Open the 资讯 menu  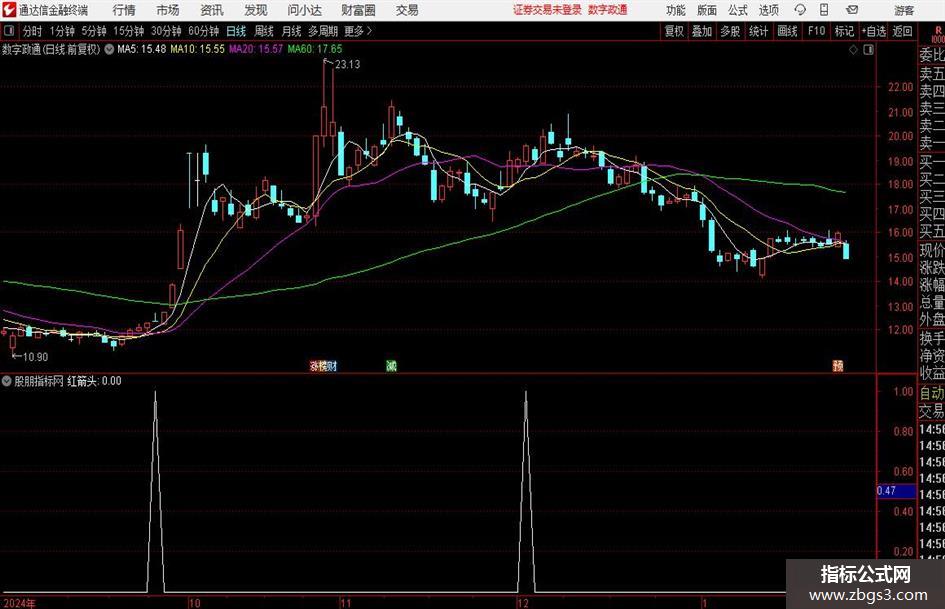click(x=212, y=10)
